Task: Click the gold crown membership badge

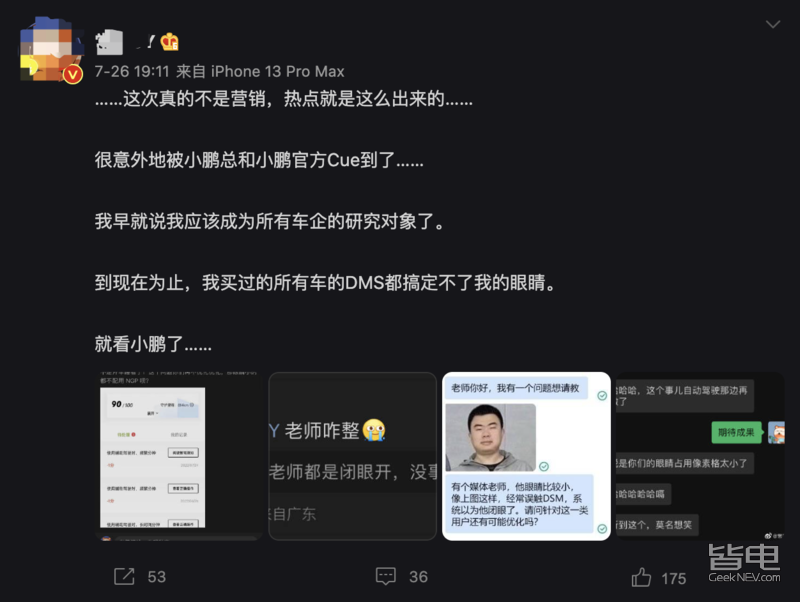Action: 169,42
